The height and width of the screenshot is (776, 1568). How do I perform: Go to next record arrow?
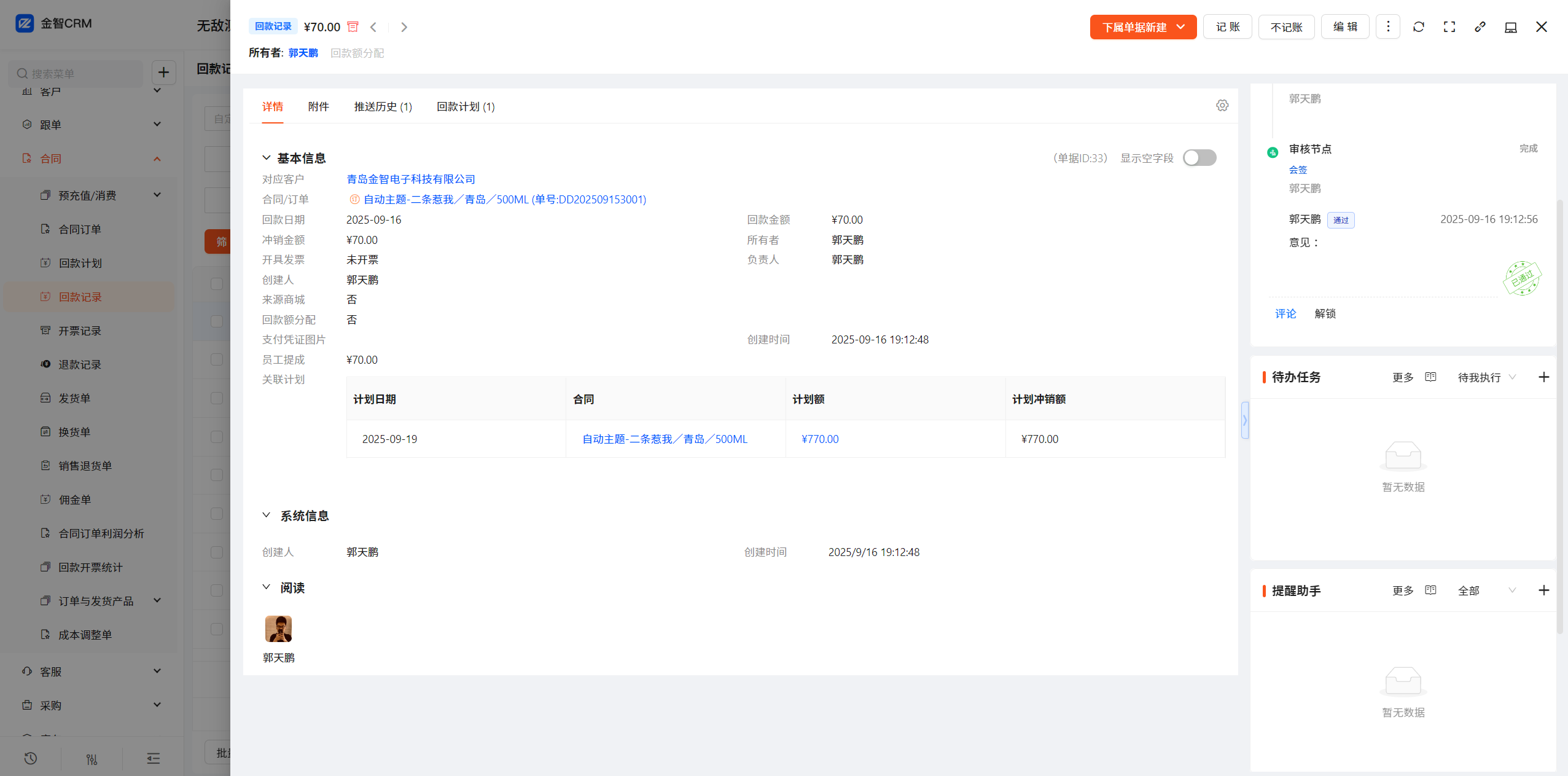[x=404, y=27]
